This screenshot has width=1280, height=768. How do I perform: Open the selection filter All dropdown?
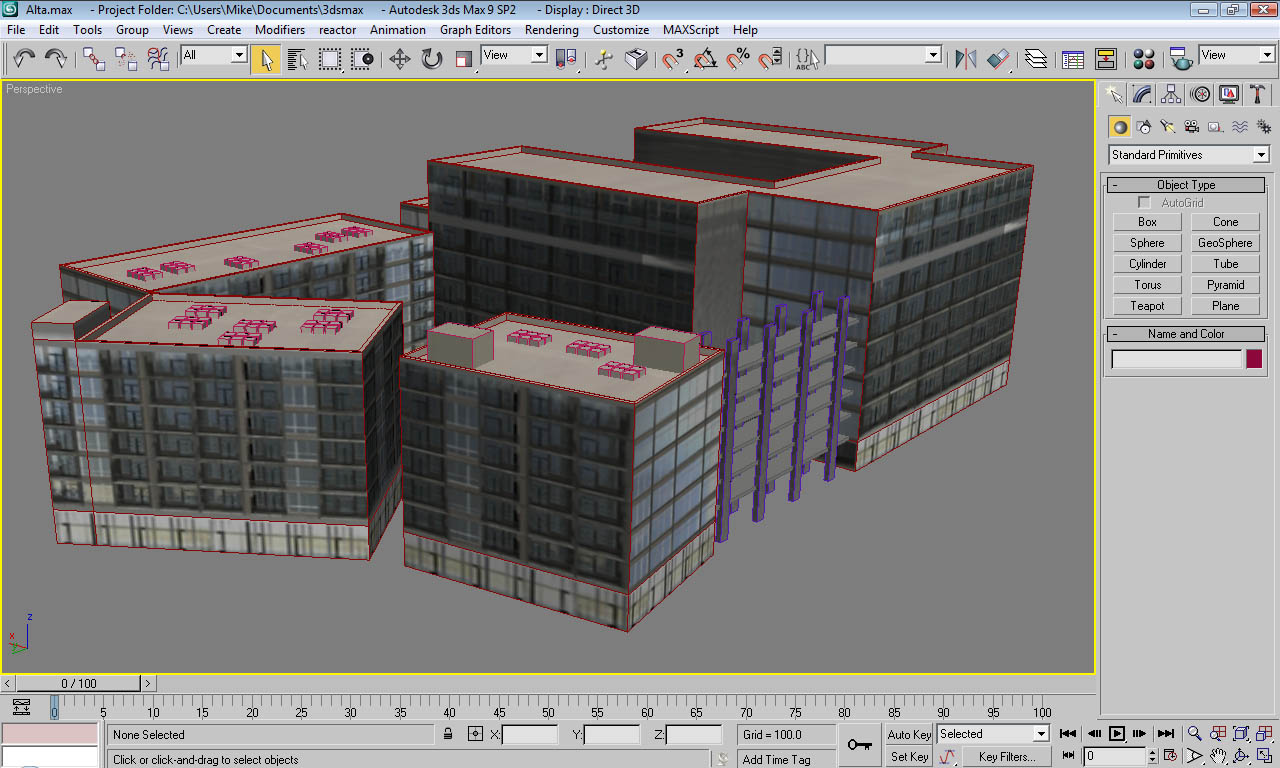[239, 56]
